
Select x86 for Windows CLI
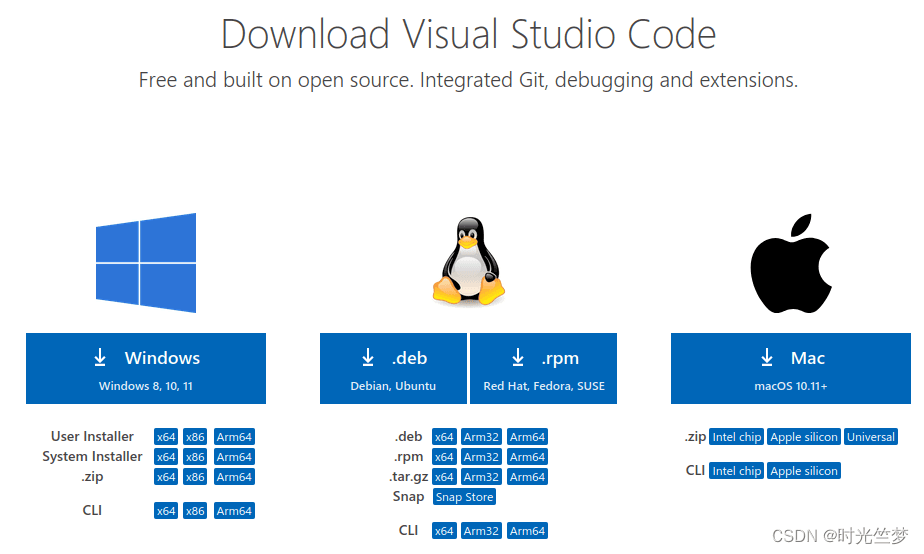click(195, 511)
